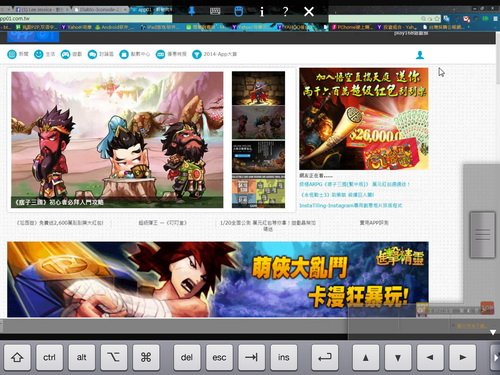Open the info (i) icon in the toolbar
Viewport: 500px width, 375px height.
point(262,12)
